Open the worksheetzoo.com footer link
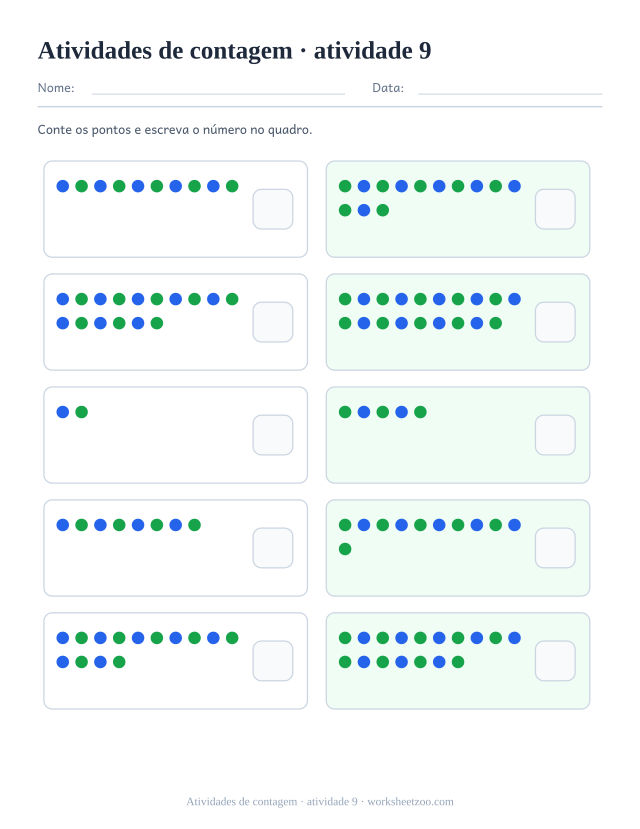Viewport: 640px width, 829px height. [410, 802]
